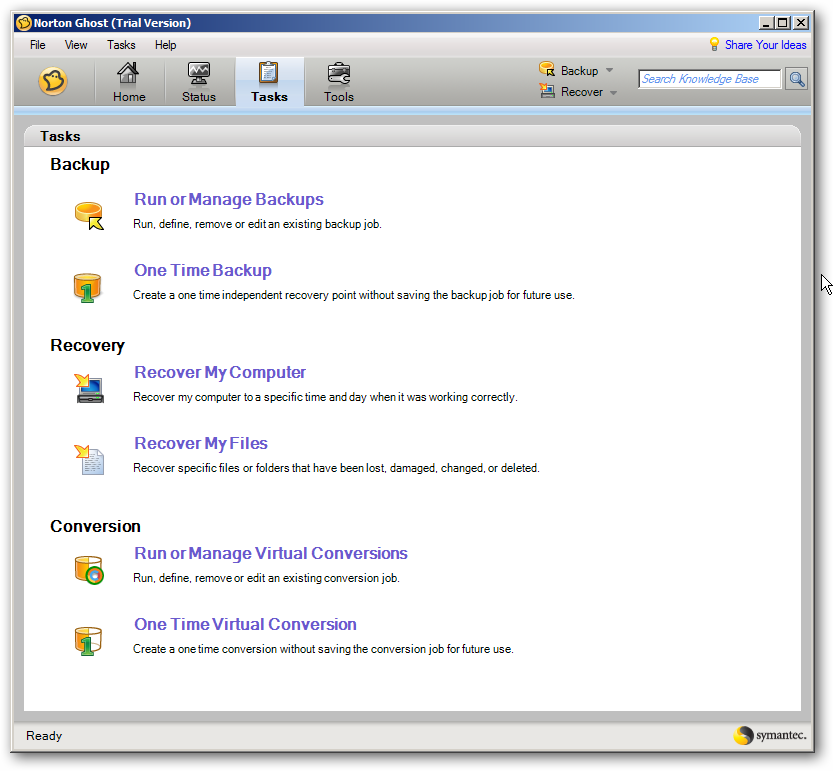Click the Status monitor icon
The height and width of the screenshot is (771, 833).
pyautogui.click(x=199, y=73)
